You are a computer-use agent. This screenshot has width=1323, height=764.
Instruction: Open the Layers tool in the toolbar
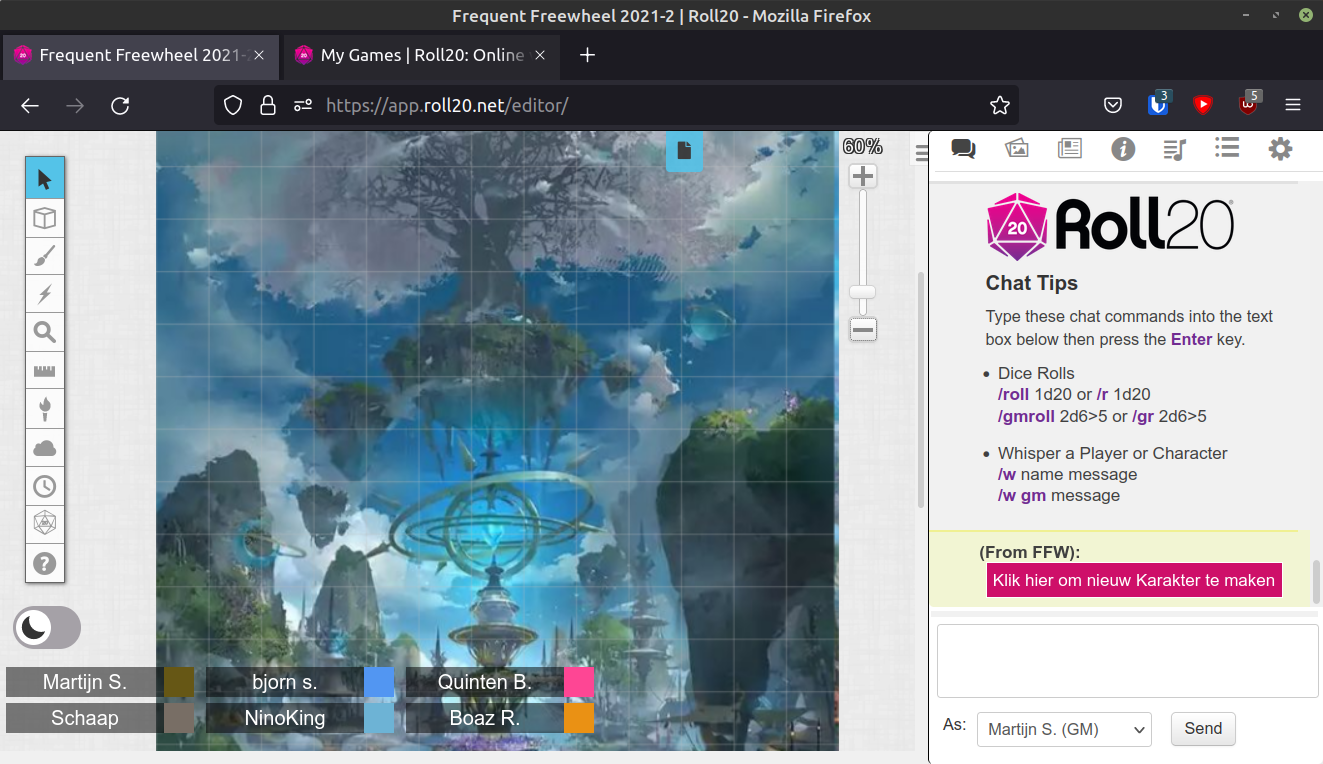pos(45,217)
